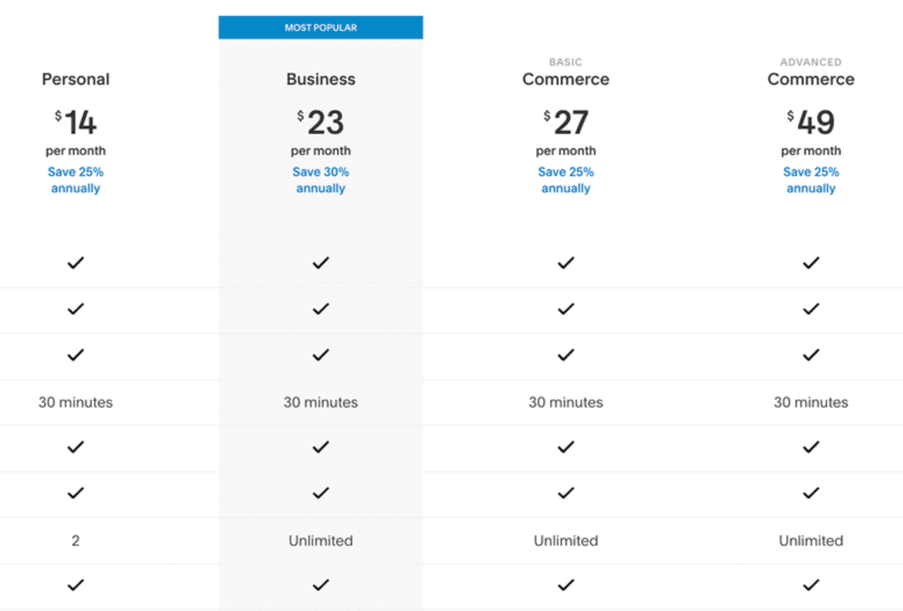
Task: Click the Personal plan's bottom-row checkmark
Action: pyautogui.click(x=75, y=585)
